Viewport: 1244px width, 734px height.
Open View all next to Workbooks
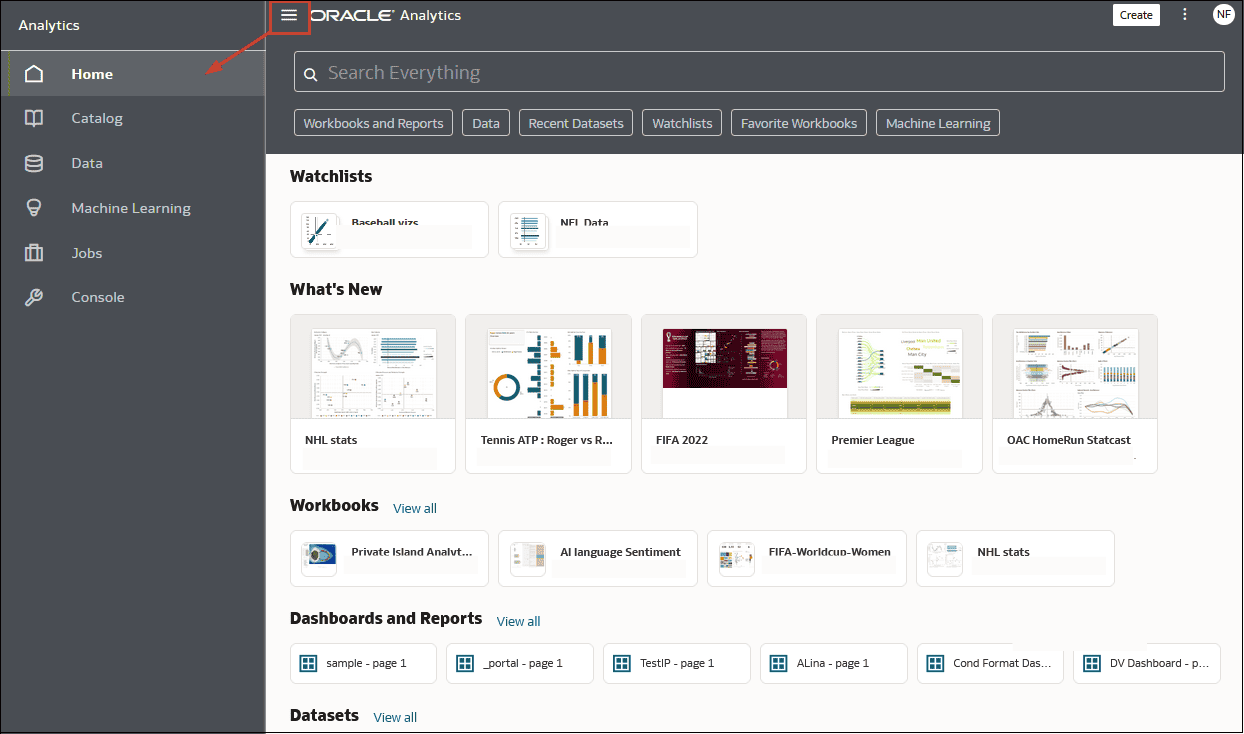[414, 508]
